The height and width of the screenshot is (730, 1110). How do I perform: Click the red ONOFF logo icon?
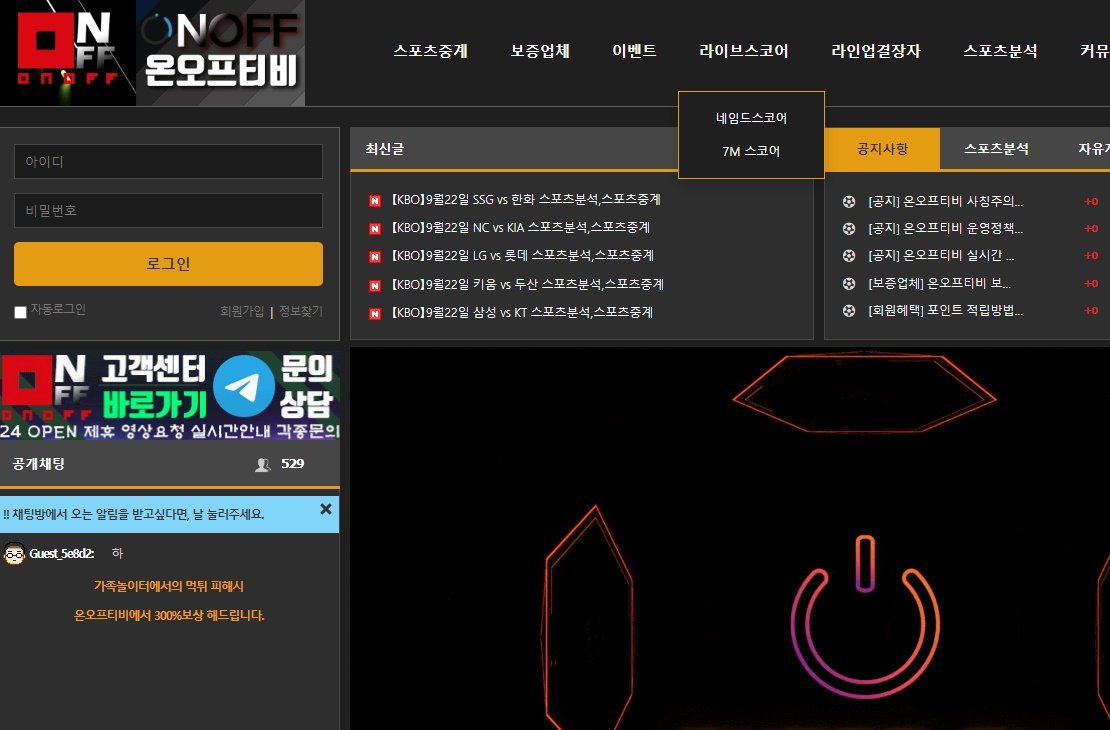point(67,52)
